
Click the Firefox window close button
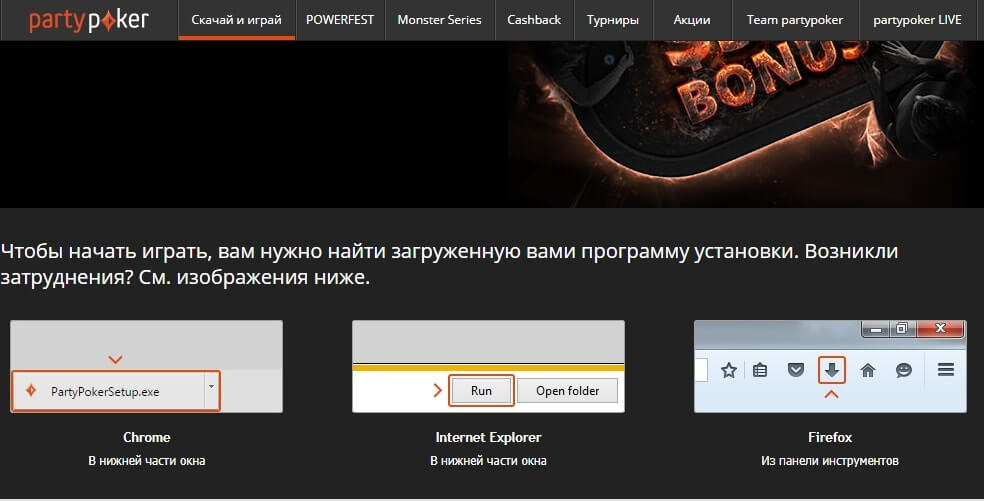(940, 328)
